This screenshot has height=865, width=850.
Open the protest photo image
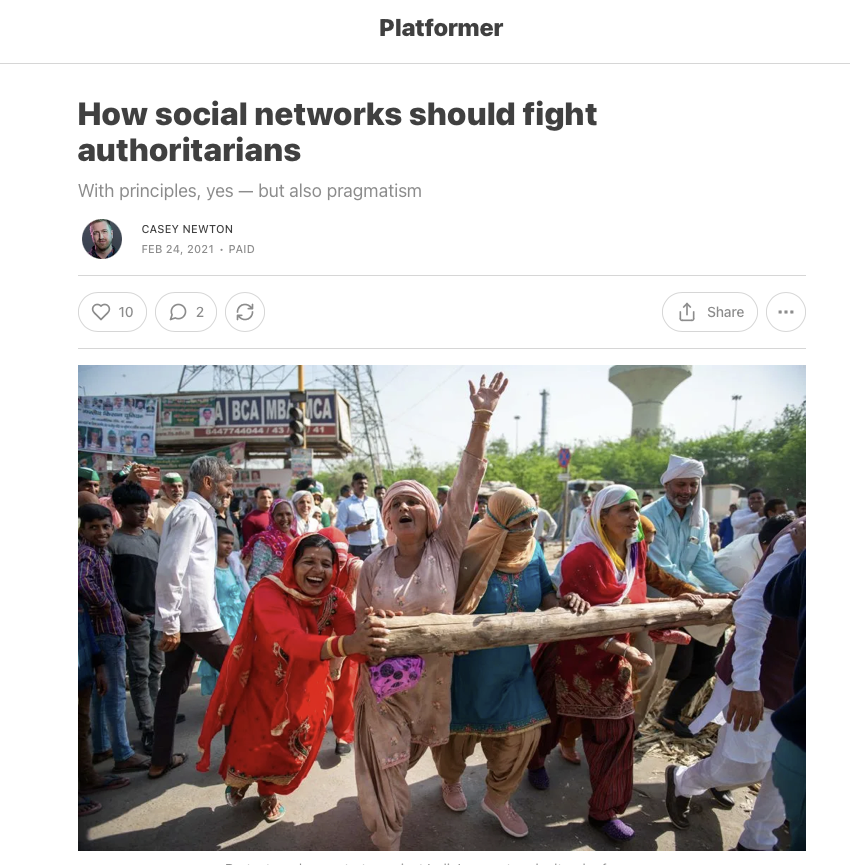[x=442, y=607]
